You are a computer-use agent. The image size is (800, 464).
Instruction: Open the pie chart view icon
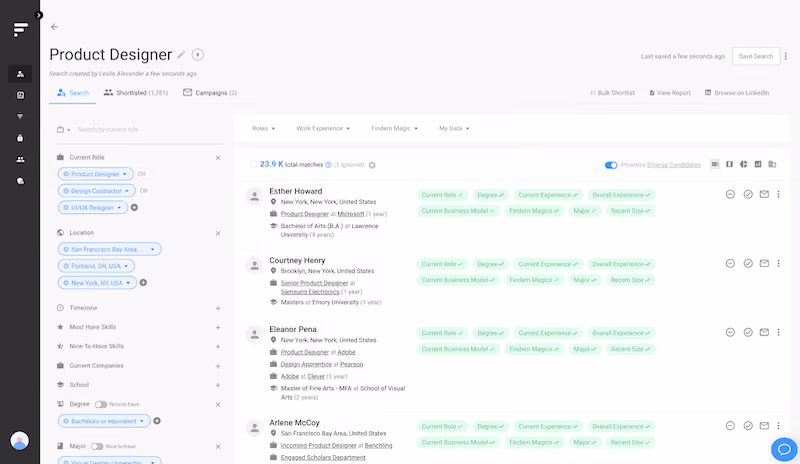tap(744, 164)
